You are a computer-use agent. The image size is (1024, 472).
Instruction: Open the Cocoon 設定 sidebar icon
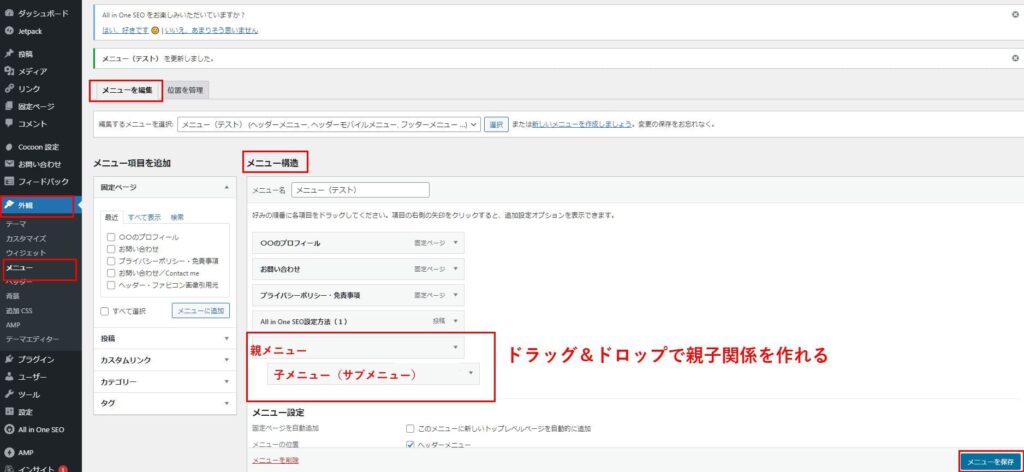9,147
